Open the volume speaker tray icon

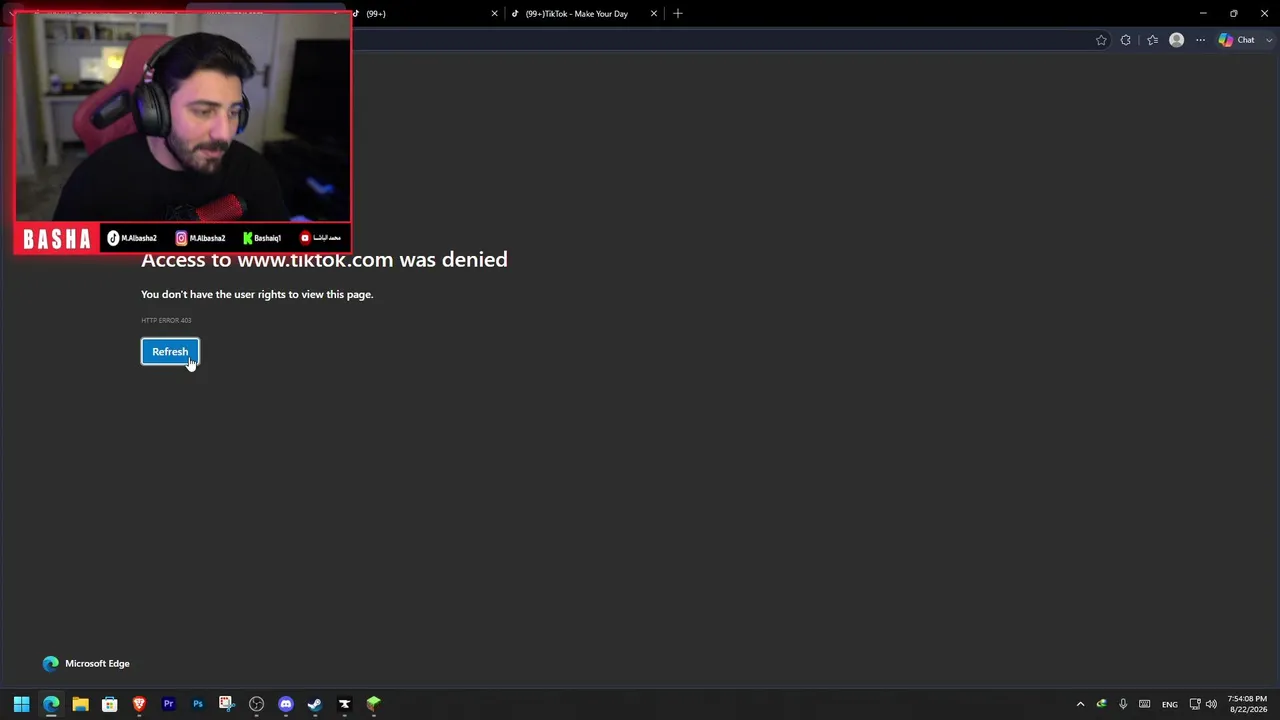click(x=1211, y=704)
